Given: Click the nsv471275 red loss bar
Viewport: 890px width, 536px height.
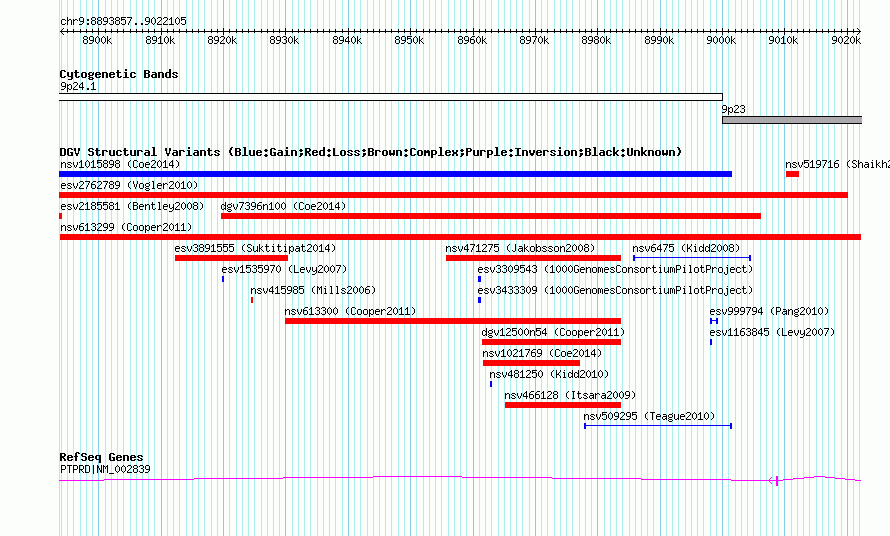Looking at the screenshot, I should (x=534, y=258).
